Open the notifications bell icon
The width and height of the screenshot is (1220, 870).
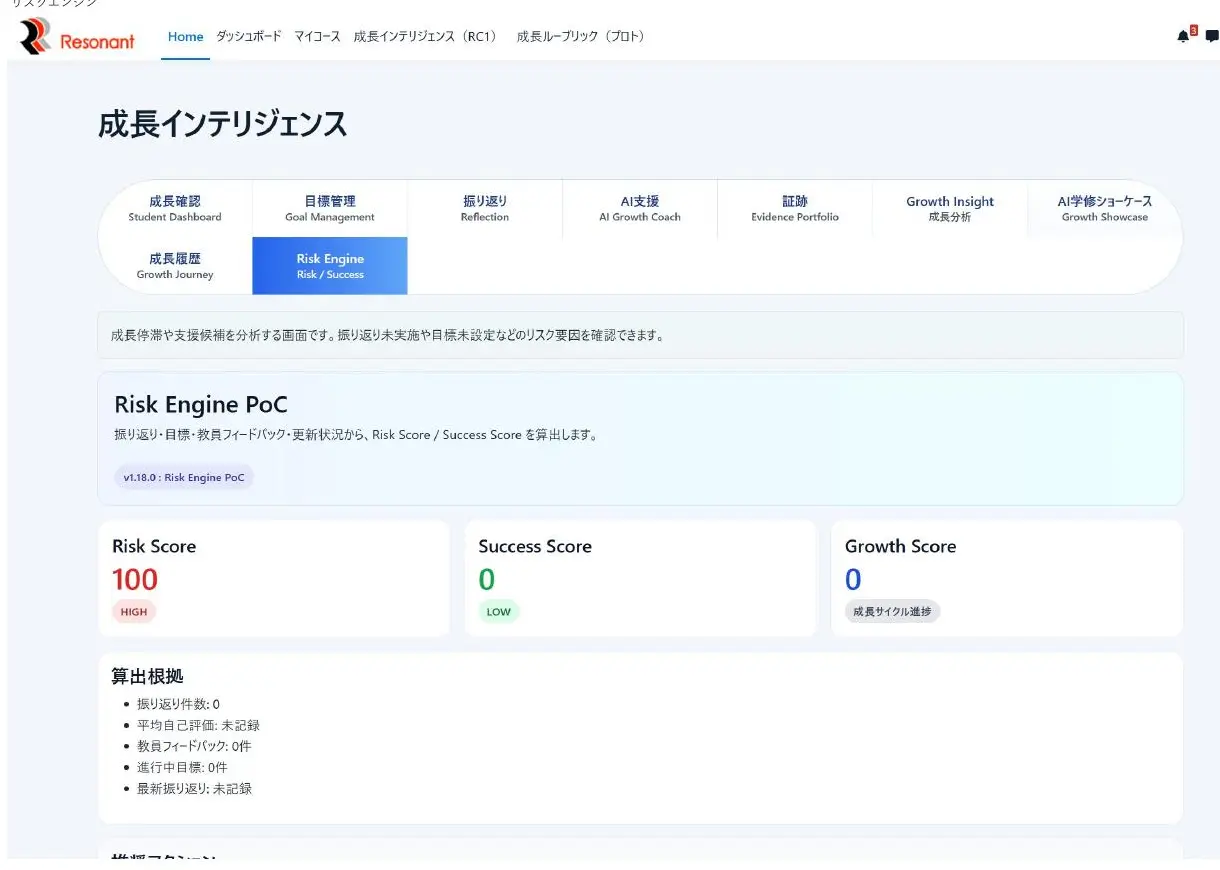[1184, 37]
